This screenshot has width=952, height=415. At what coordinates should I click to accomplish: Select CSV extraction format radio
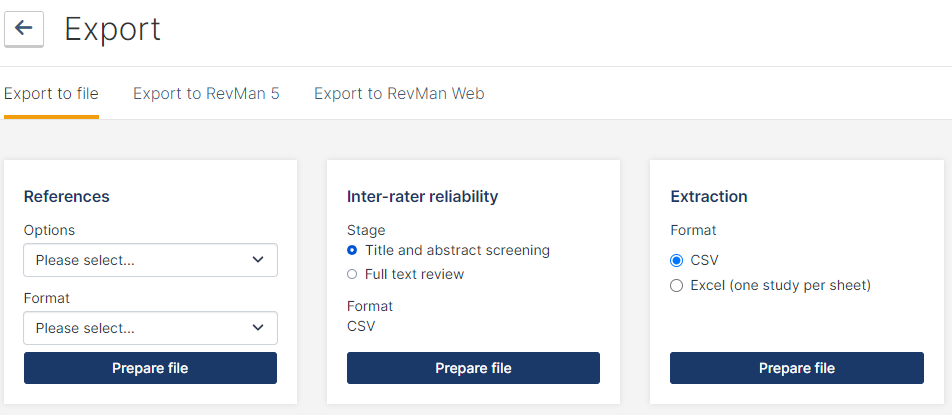676,261
